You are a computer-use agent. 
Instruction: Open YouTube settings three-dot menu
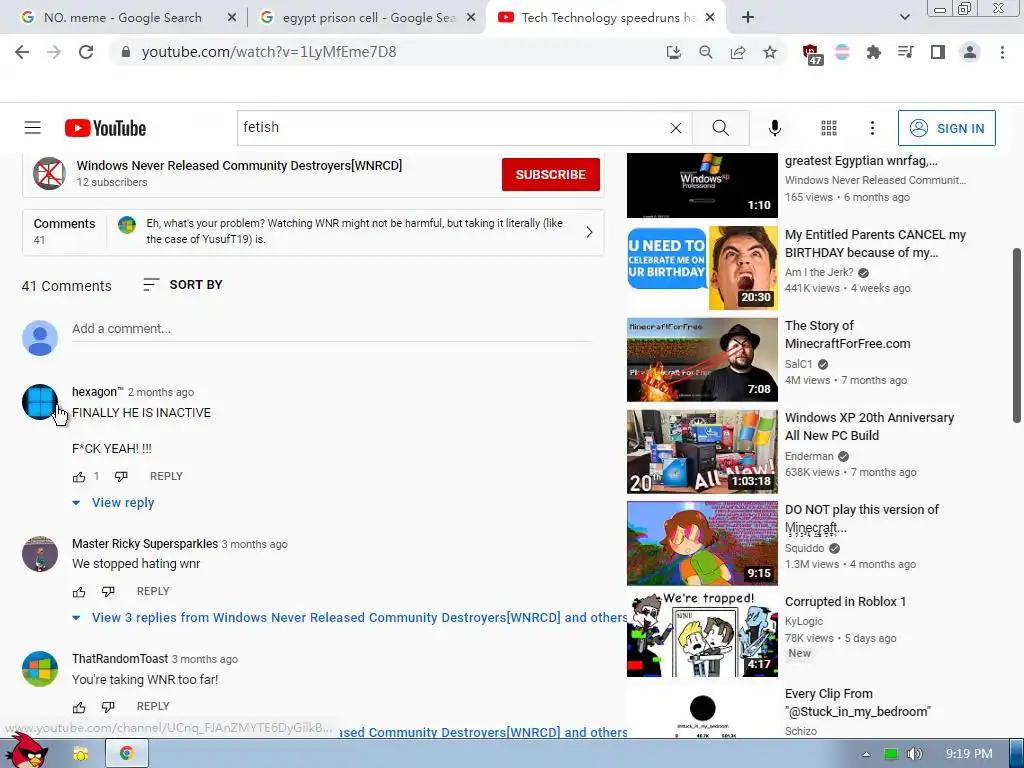point(872,128)
